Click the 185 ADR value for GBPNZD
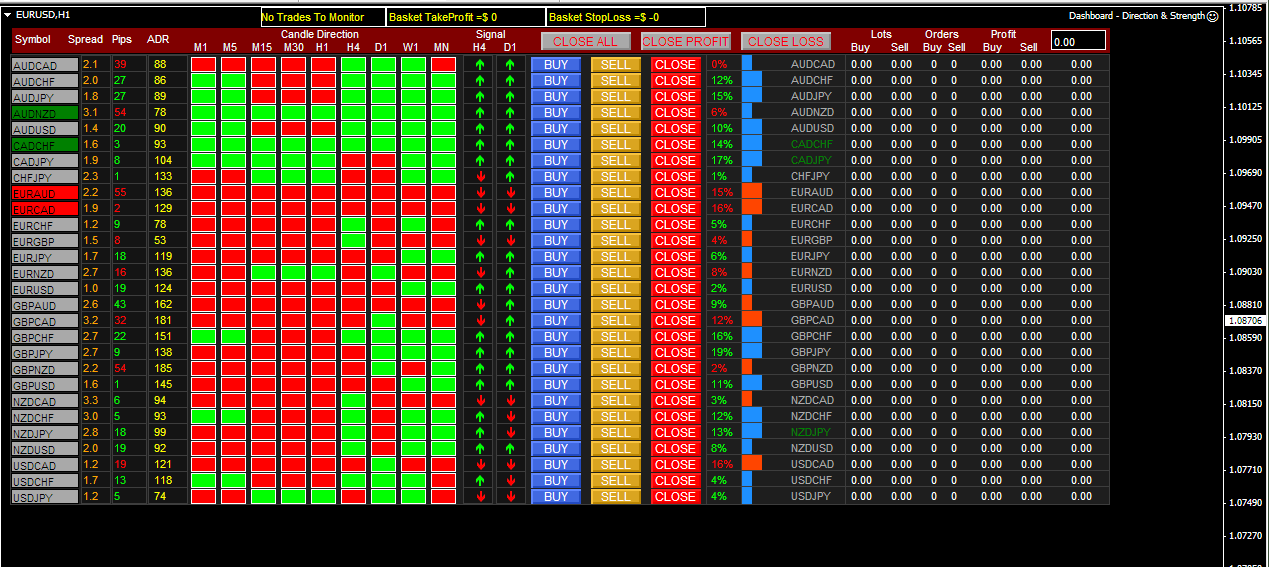This screenshot has height=567, width=1269. click(x=163, y=368)
